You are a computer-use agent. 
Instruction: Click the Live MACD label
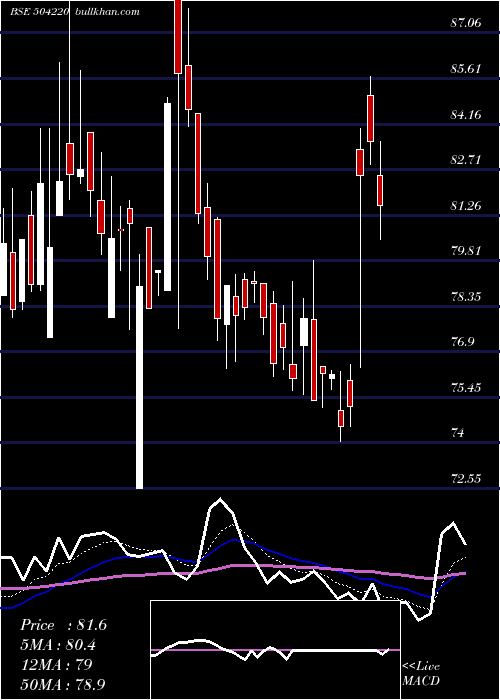[421, 673]
